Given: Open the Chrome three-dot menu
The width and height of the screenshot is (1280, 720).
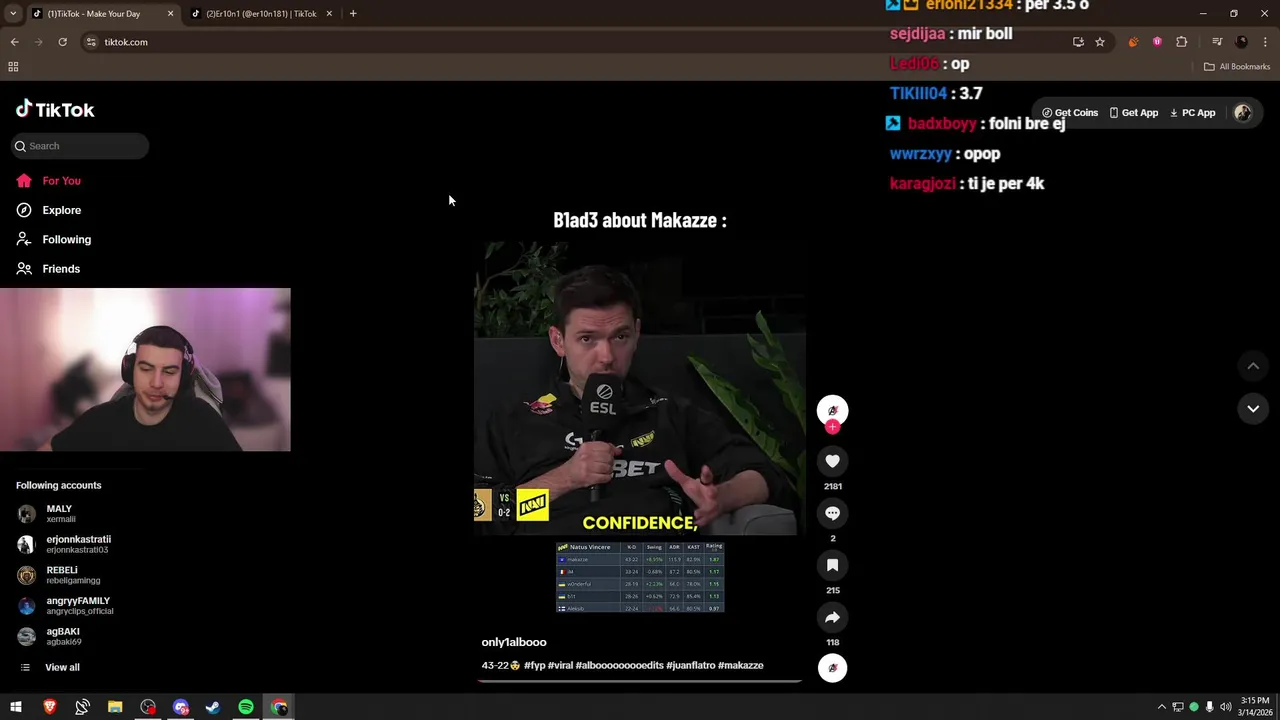Looking at the screenshot, I should 1266,42.
